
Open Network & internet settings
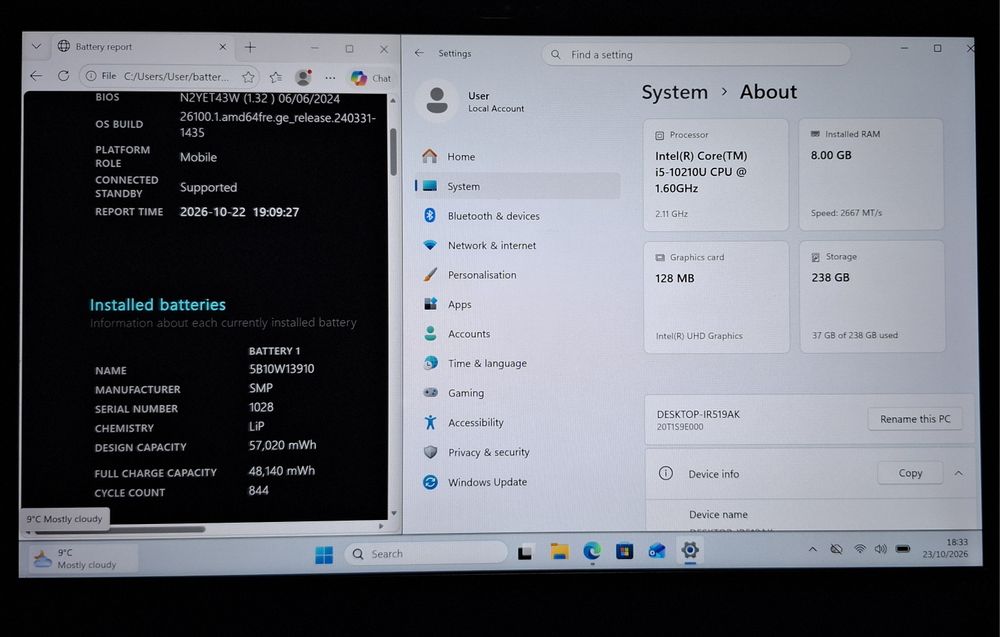(x=517, y=245)
